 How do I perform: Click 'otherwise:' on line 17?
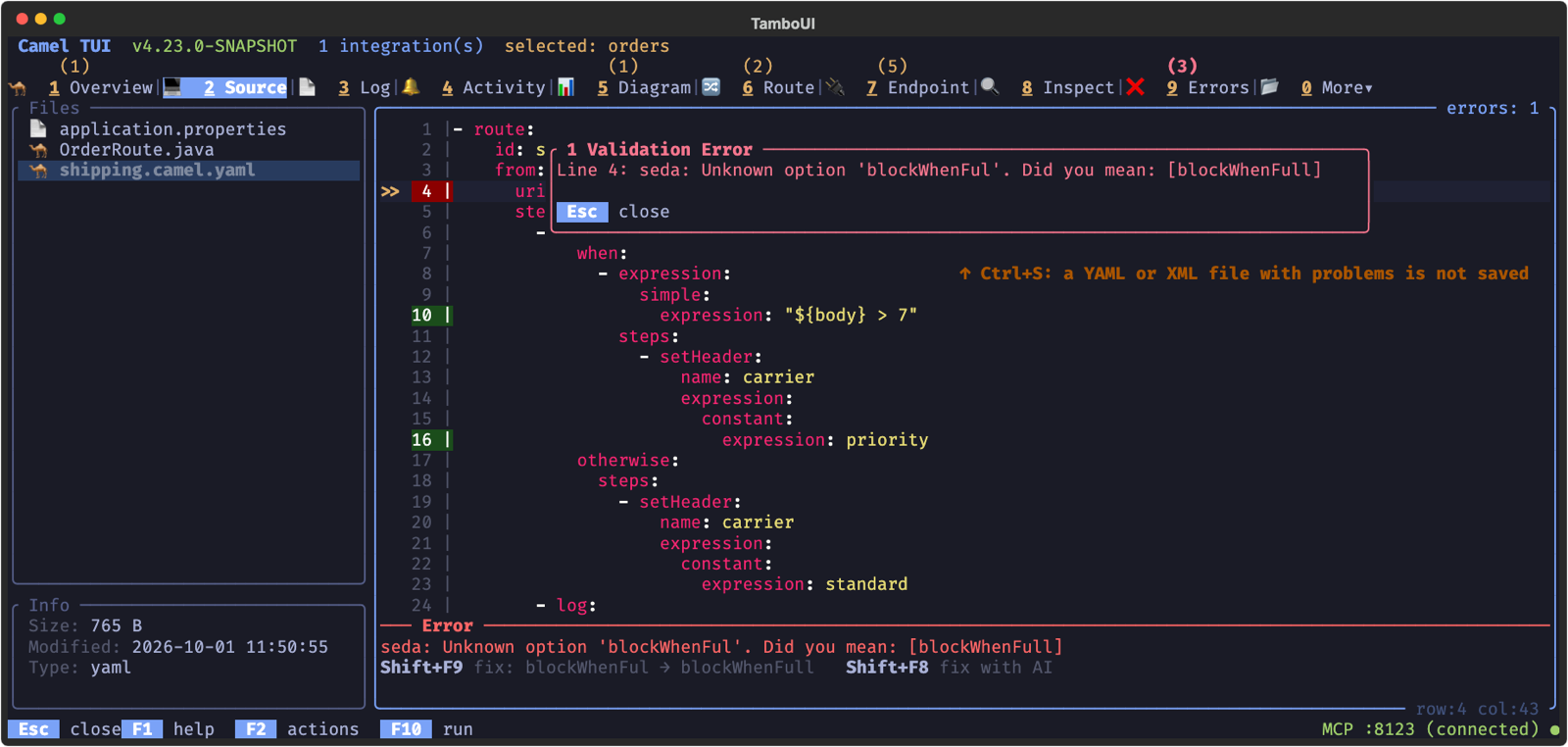click(x=628, y=460)
